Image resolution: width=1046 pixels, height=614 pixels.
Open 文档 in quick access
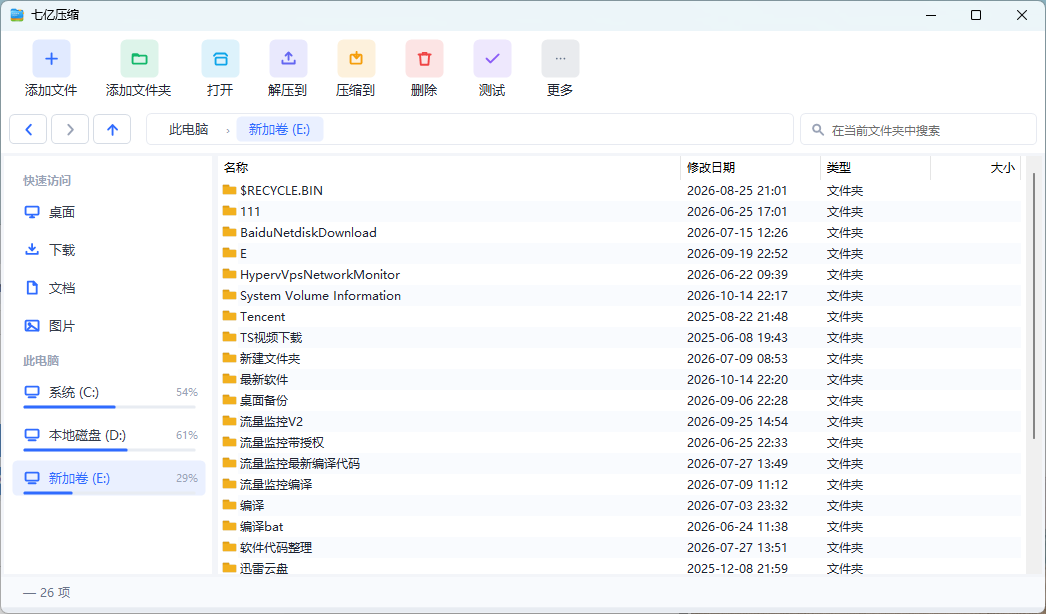coord(109,288)
